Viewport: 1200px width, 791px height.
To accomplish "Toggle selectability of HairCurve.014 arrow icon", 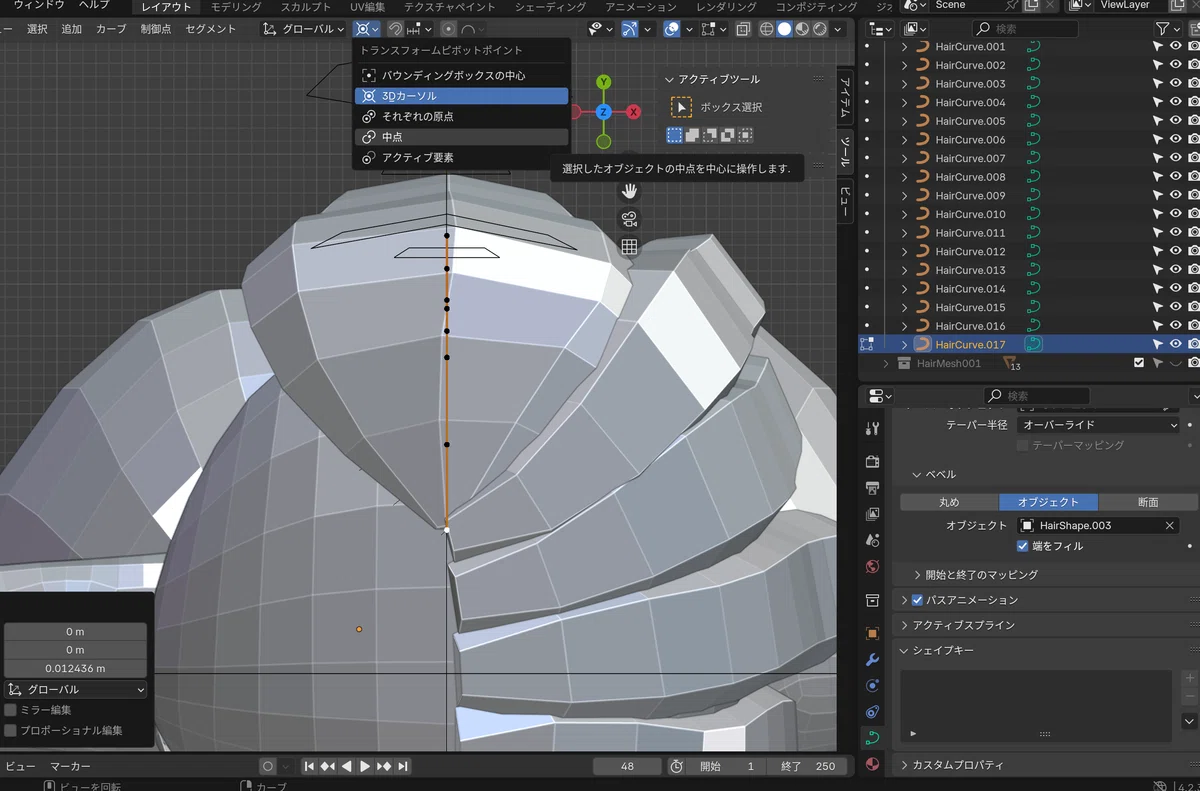I will (x=1158, y=289).
